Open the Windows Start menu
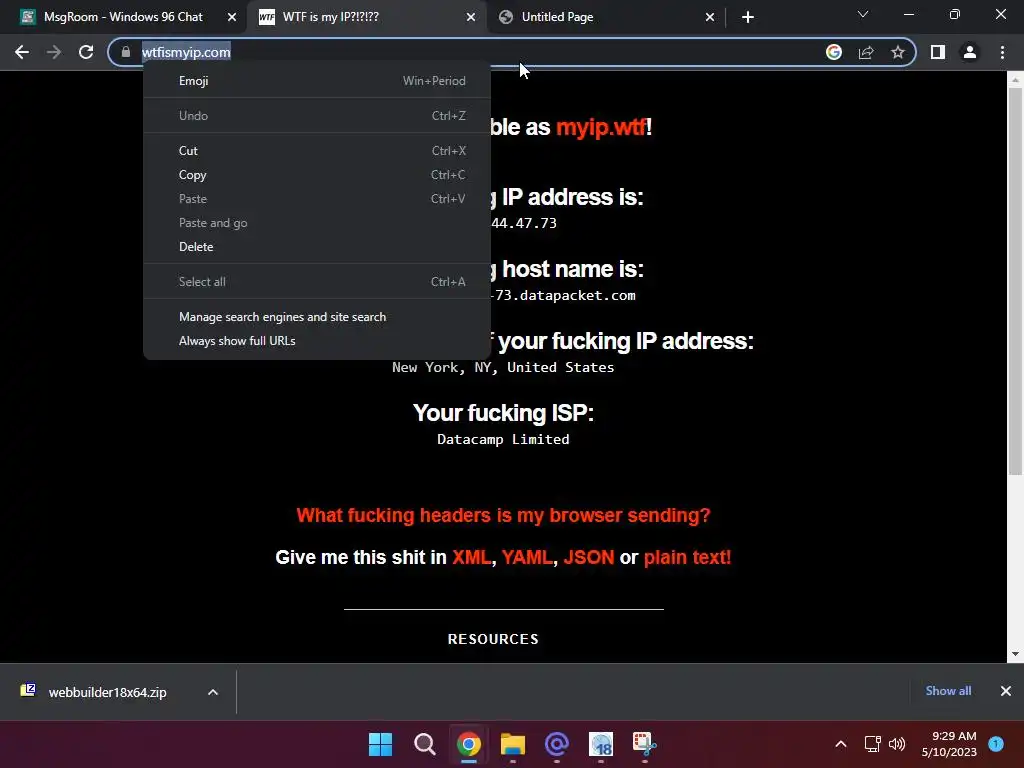This screenshot has height=768, width=1024. [x=380, y=744]
